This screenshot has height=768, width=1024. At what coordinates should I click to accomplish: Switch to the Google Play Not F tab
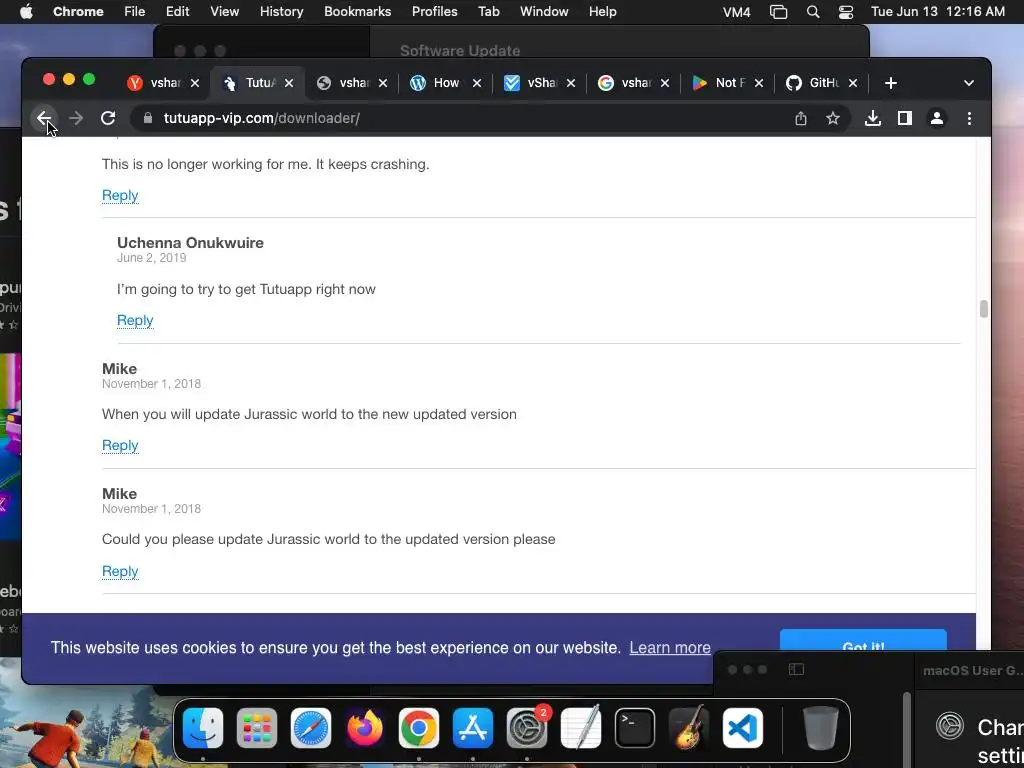pos(718,83)
